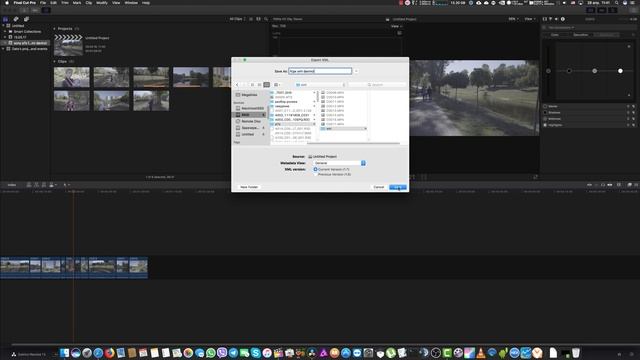Open the VLC cone icon in the Dock

tap(481, 353)
